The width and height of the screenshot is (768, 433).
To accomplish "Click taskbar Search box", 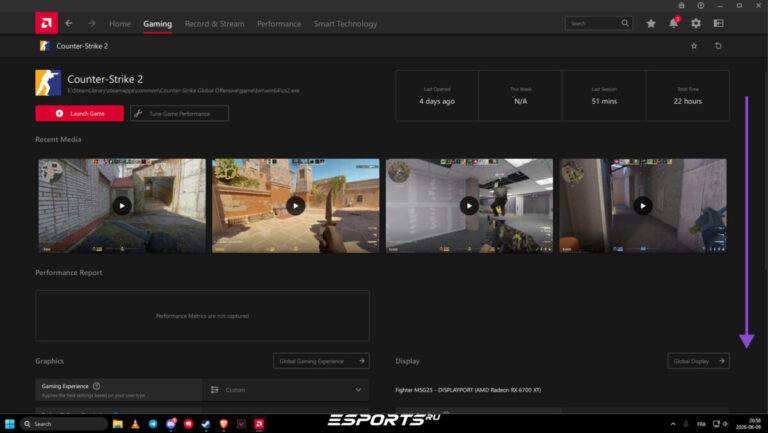I will point(64,424).
